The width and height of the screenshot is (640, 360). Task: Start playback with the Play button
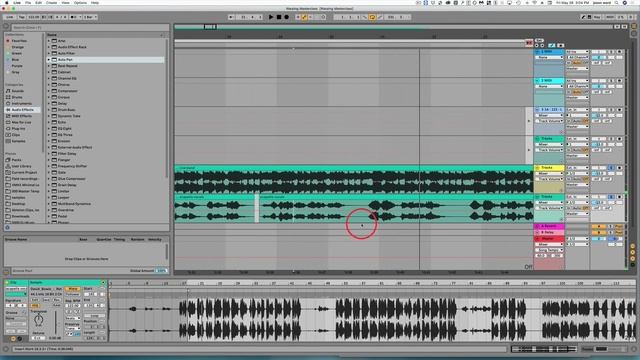point(271,17)
